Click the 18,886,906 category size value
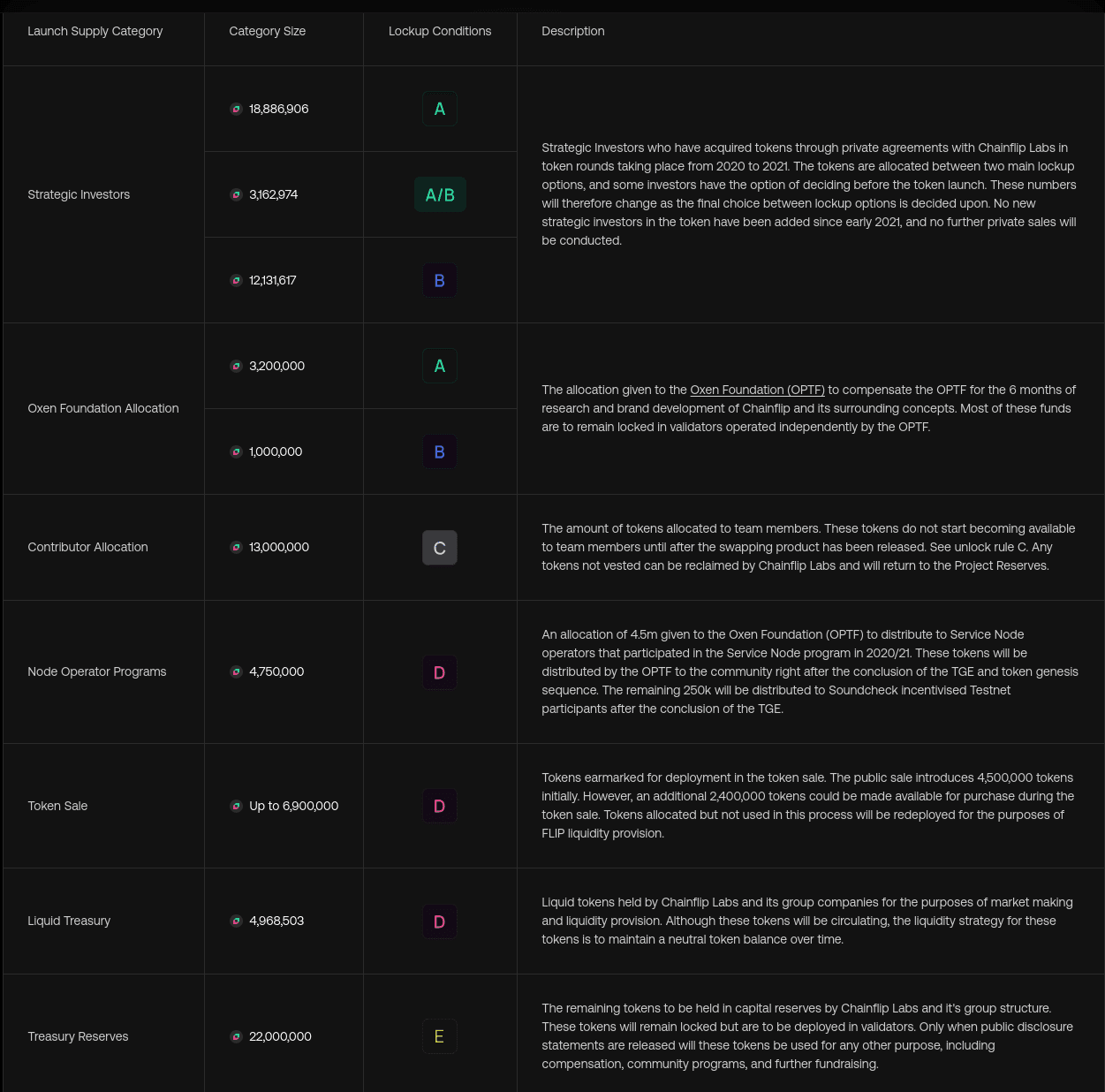1105x1092 pixels. pyautogui.click(x=279, y=109)
